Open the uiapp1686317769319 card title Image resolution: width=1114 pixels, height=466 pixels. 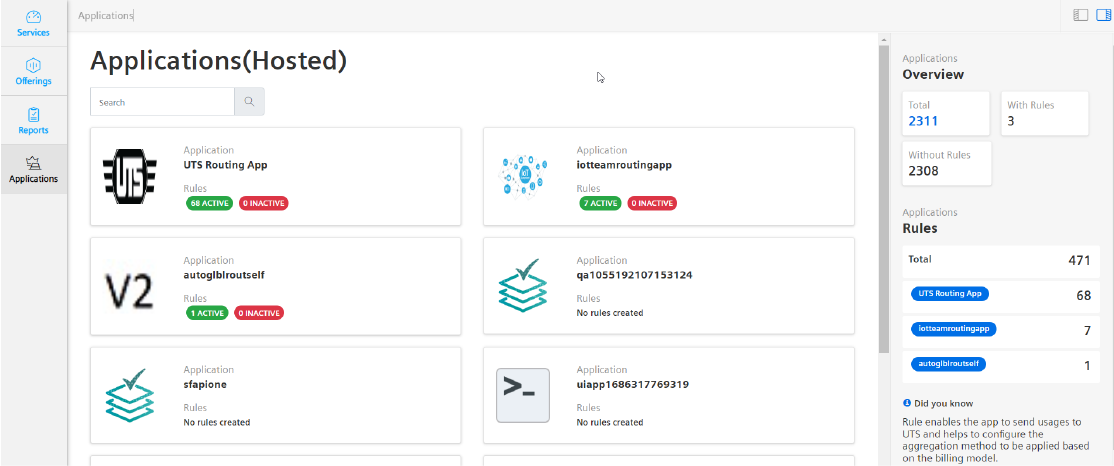coord(632,384)
